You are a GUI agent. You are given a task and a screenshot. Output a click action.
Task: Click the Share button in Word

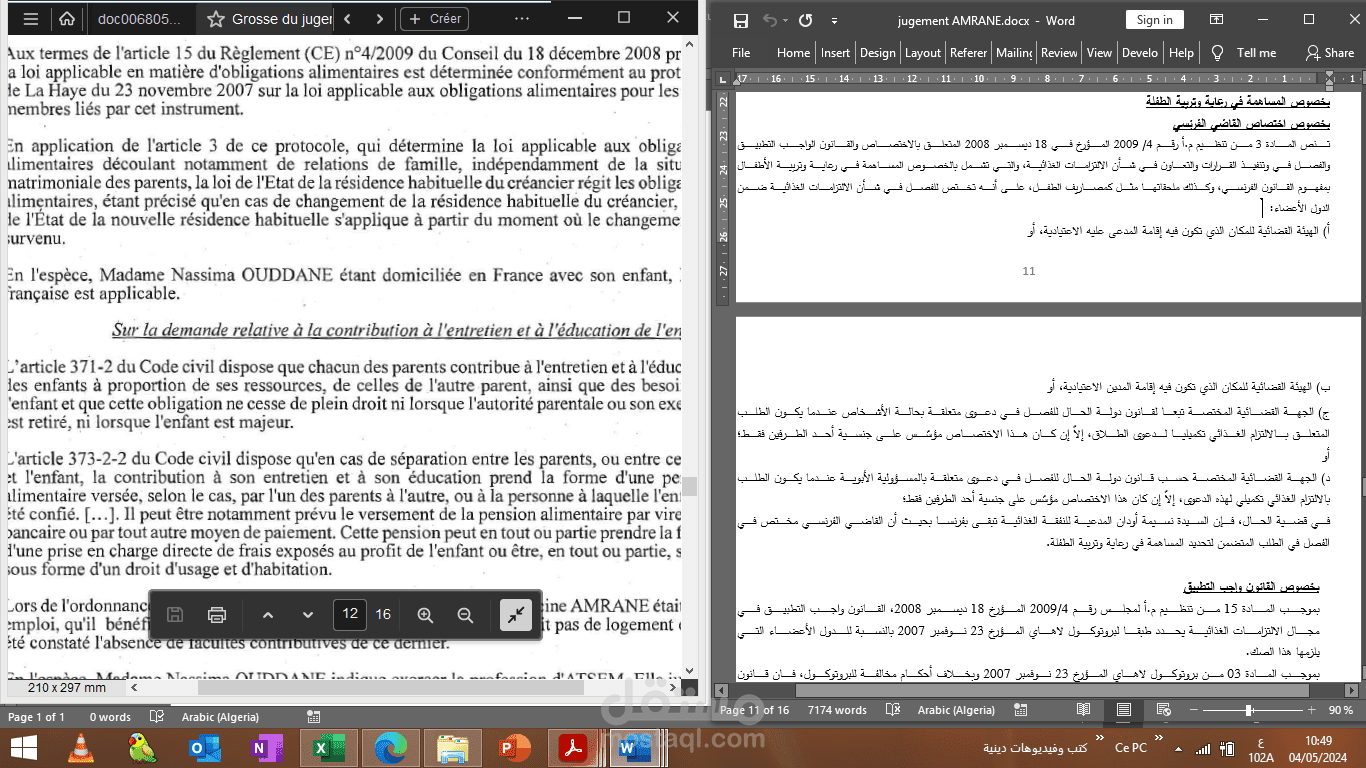coord(1330,53)
